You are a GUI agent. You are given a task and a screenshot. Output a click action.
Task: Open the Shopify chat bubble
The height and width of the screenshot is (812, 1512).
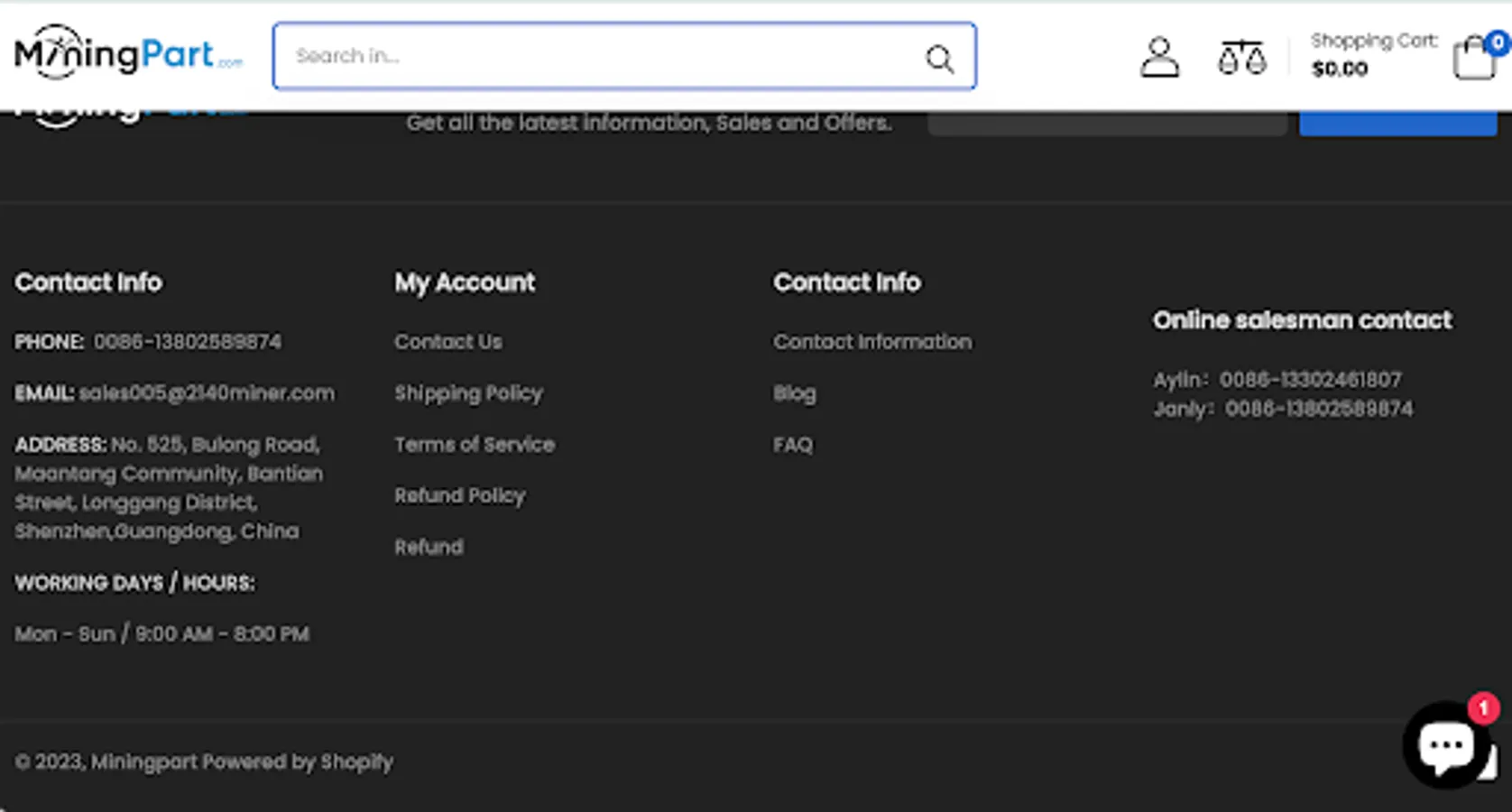(x=1446, y=745)
